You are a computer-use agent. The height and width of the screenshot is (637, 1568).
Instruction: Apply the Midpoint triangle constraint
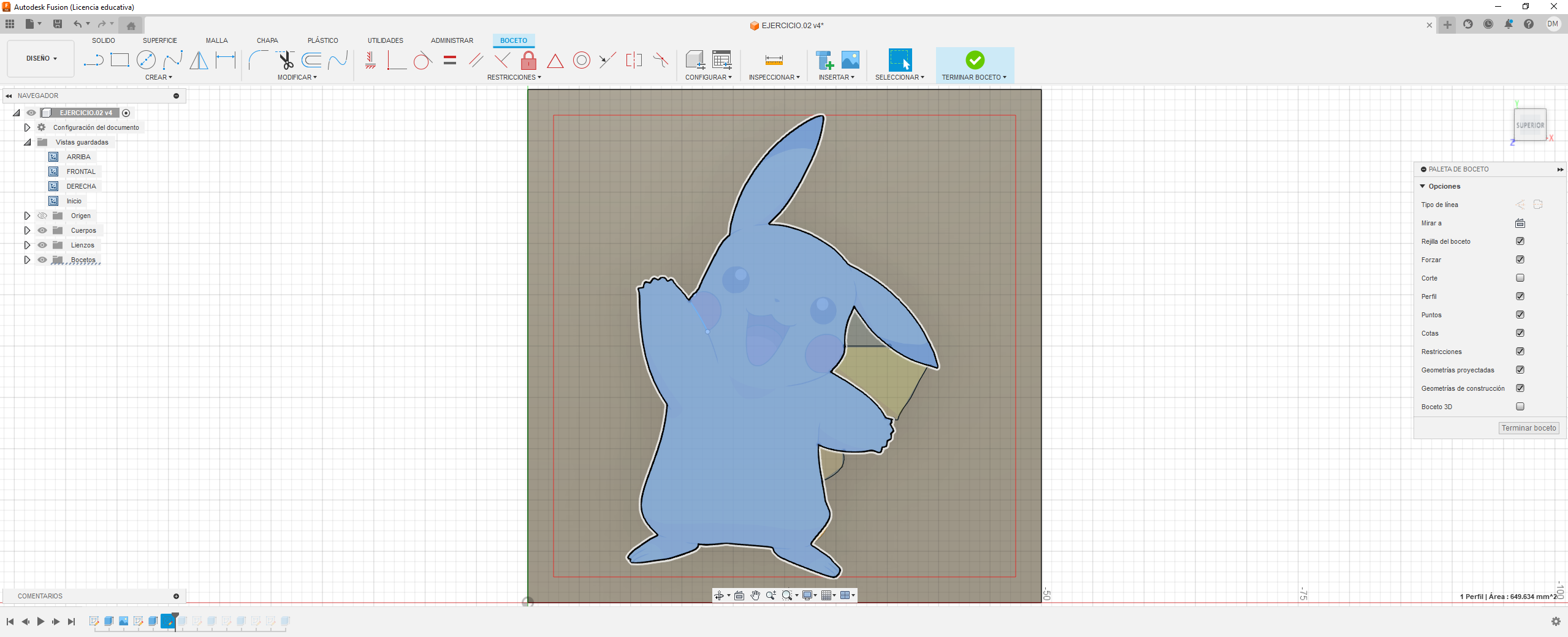[x=555, y=61]
